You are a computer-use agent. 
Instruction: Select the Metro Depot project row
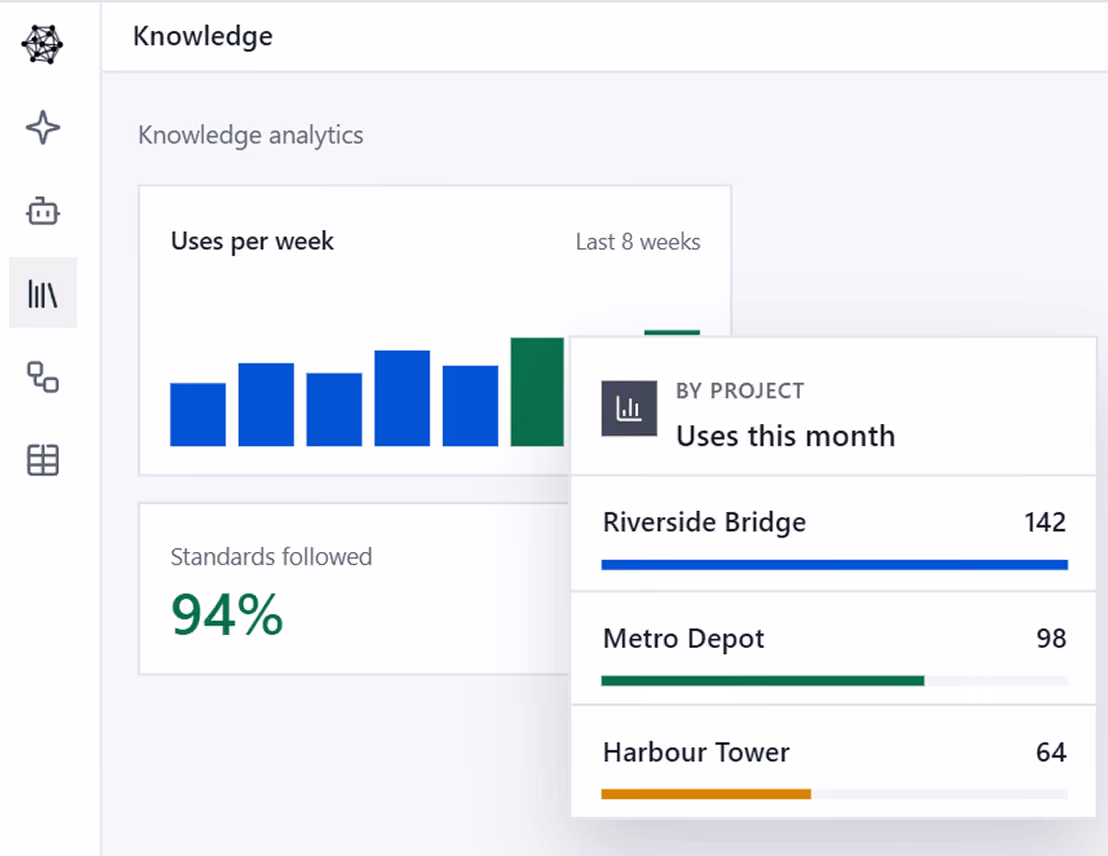tap(834, 648)
